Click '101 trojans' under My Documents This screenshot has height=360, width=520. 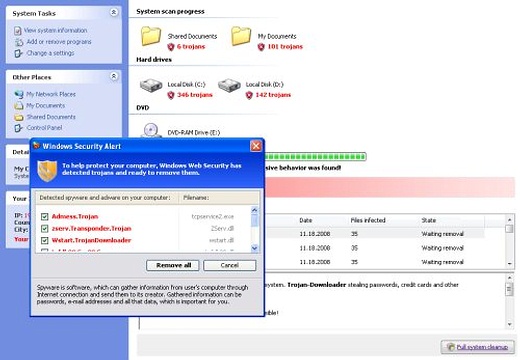[285, 47]
